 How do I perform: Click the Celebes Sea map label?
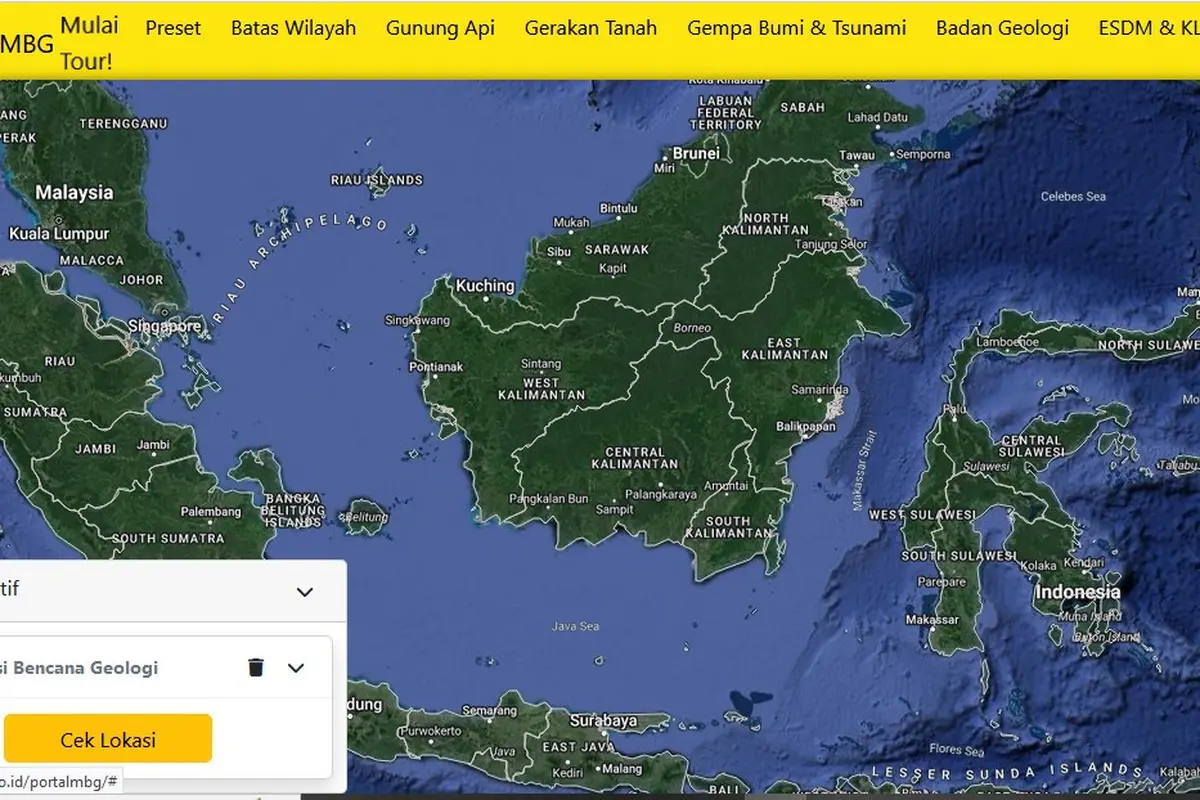pos(1074,197)
